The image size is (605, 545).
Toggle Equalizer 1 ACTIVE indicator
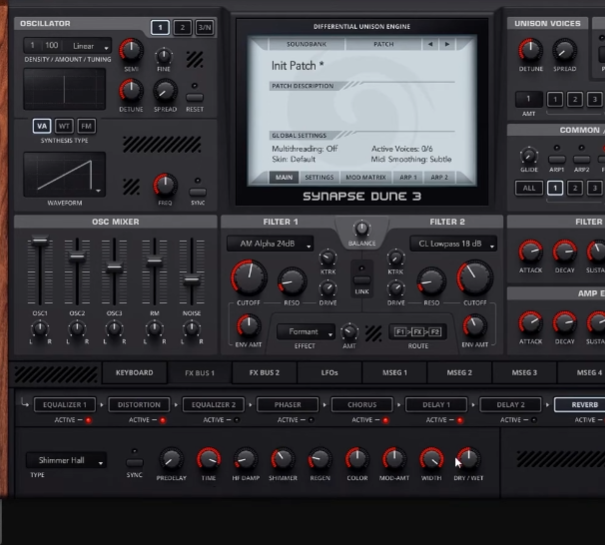coord(89,420)
